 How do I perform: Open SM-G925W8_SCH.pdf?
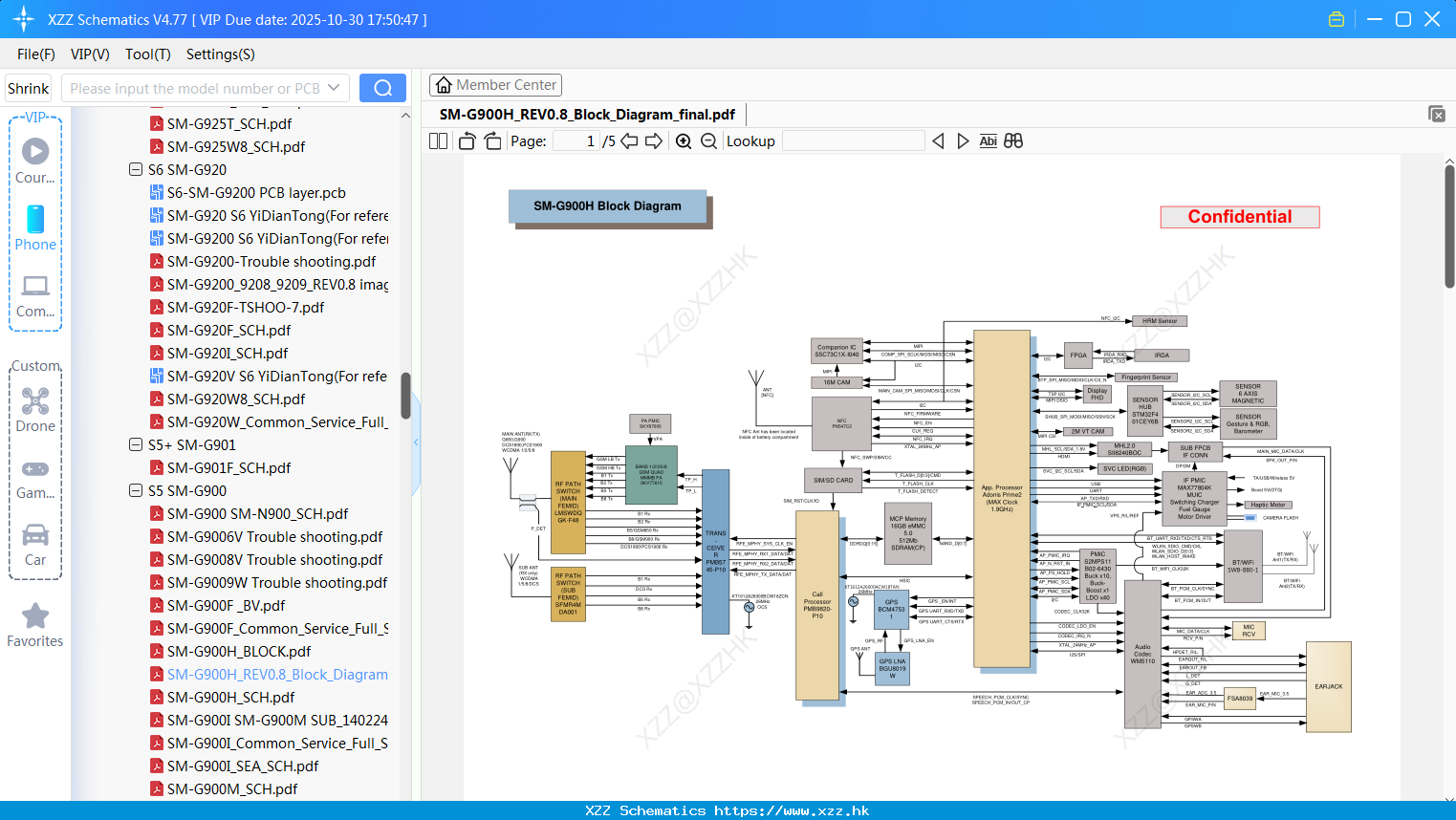click(227, 146)
